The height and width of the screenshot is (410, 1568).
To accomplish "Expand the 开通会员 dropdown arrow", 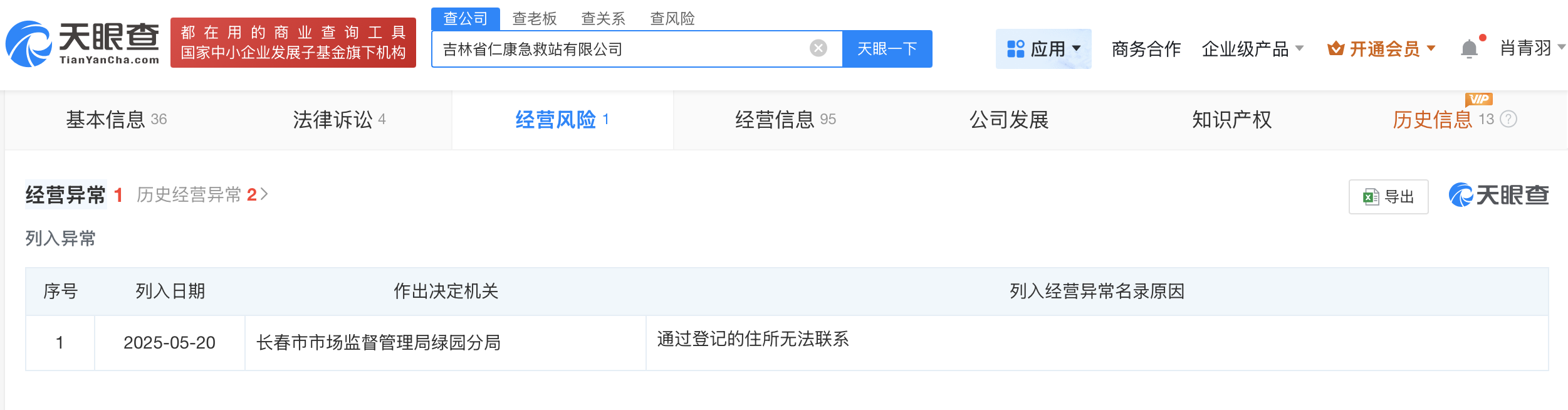I will tap(1431, 48).
